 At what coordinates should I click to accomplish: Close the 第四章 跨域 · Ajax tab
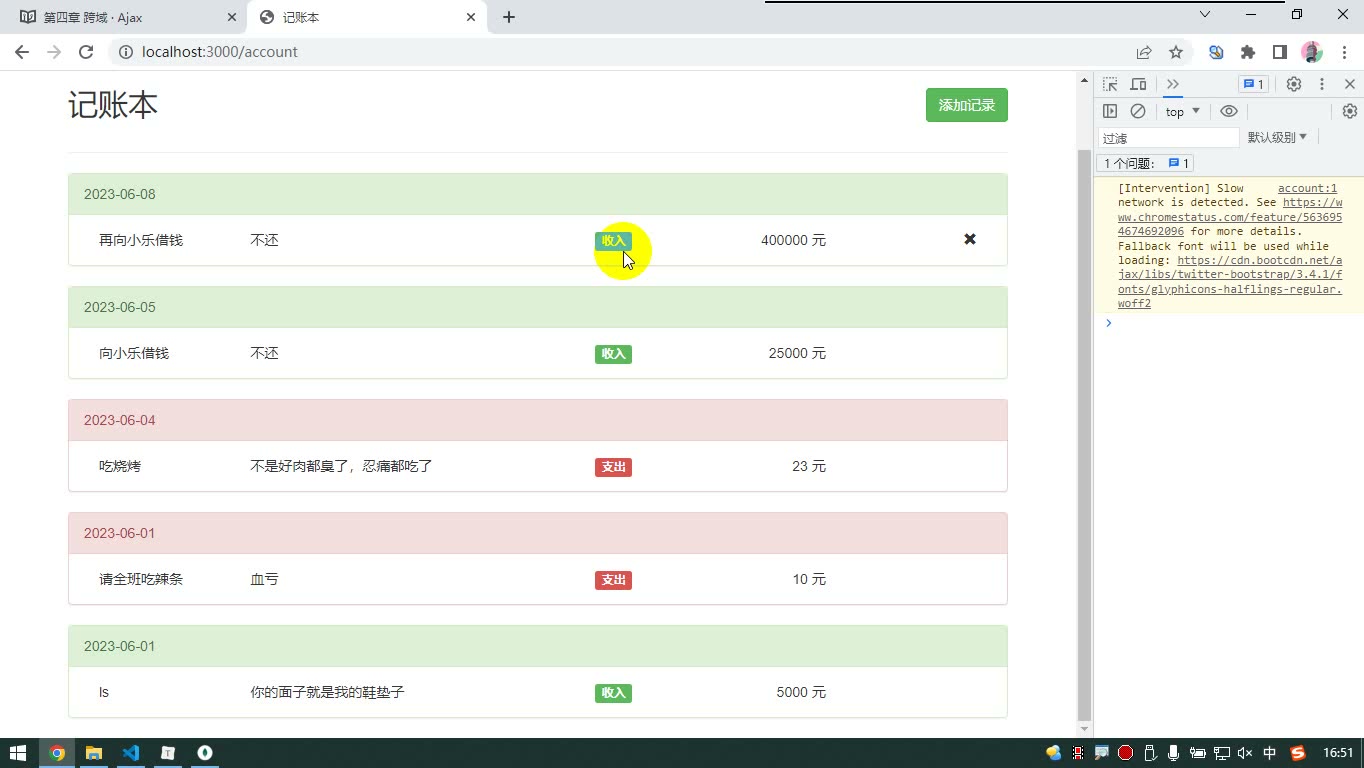coord(232,17)
